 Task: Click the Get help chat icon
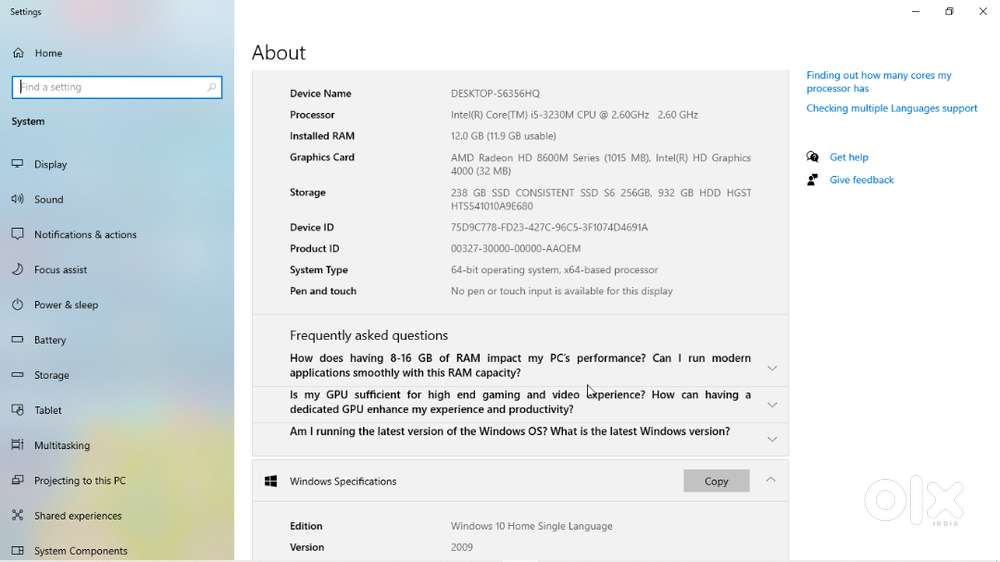pos(812,157)
